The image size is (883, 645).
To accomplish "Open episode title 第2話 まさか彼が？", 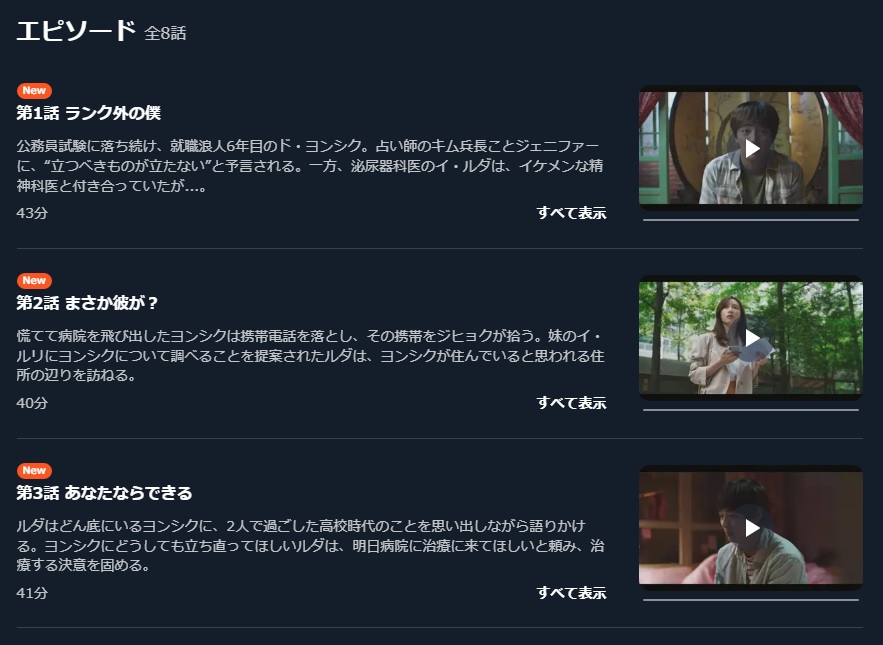I will (87, 303).
